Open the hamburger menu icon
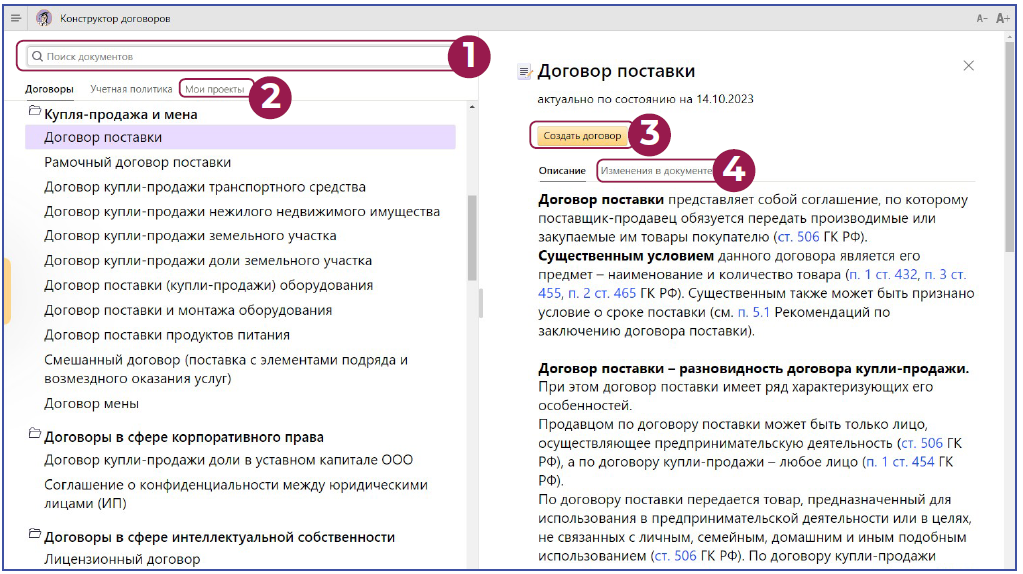 [x=16, y=18]
